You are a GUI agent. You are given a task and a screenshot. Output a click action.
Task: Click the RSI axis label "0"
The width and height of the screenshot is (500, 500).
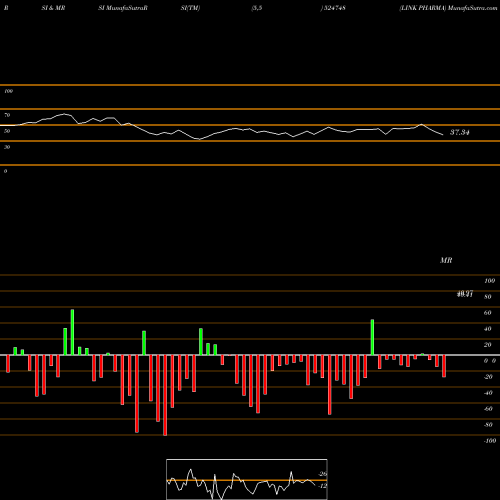click(5, 171)
